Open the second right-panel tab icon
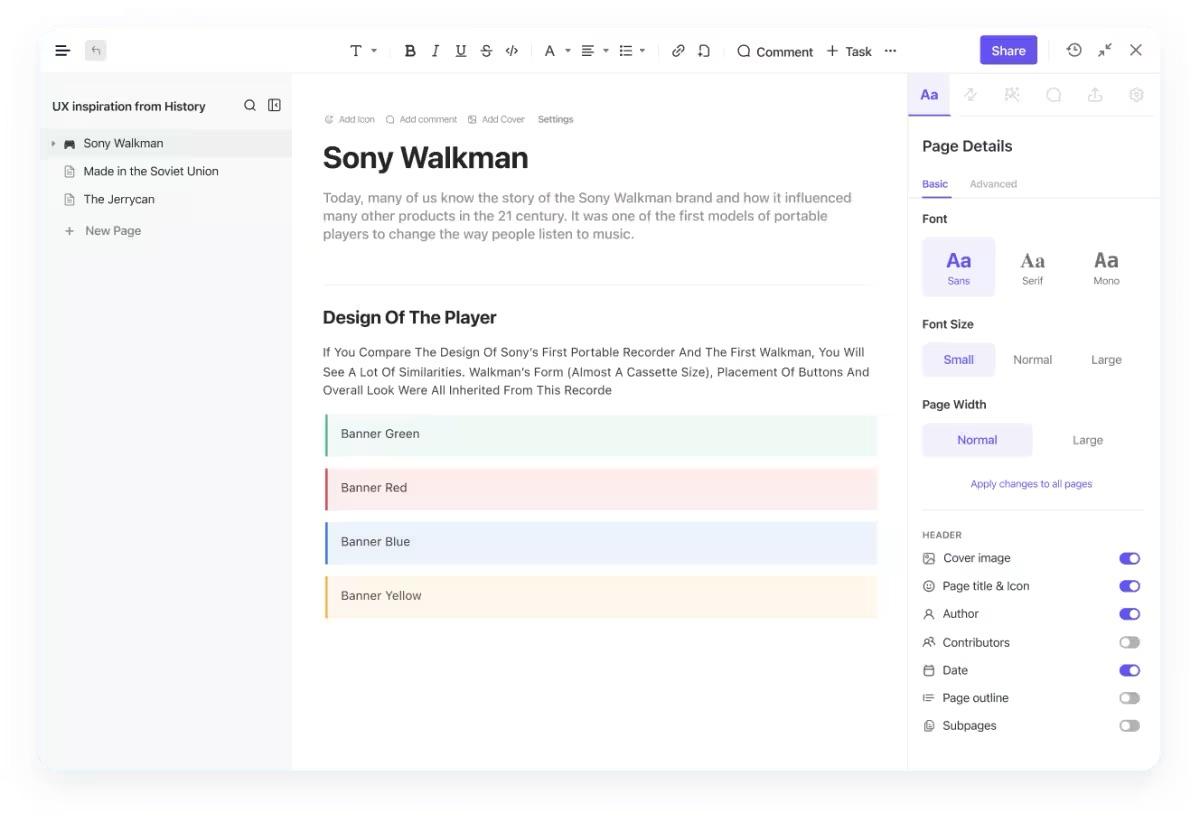The image size is (1200, 822). (x=970, y=95)
